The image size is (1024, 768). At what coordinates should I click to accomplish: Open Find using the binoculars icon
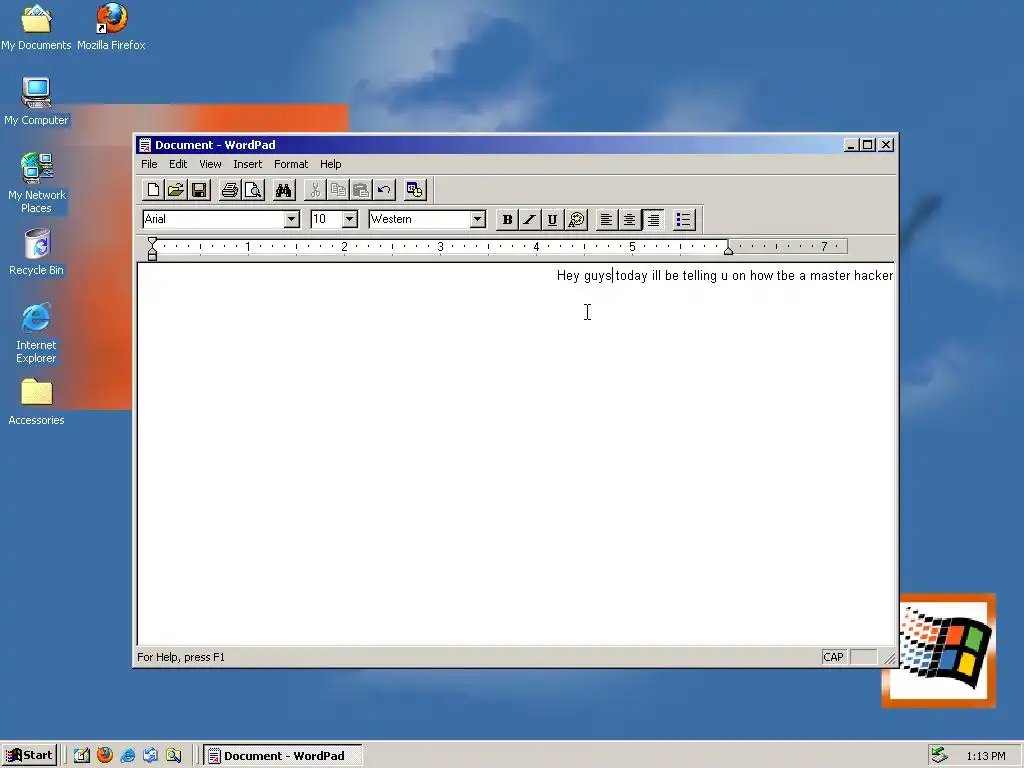(283, 190)
